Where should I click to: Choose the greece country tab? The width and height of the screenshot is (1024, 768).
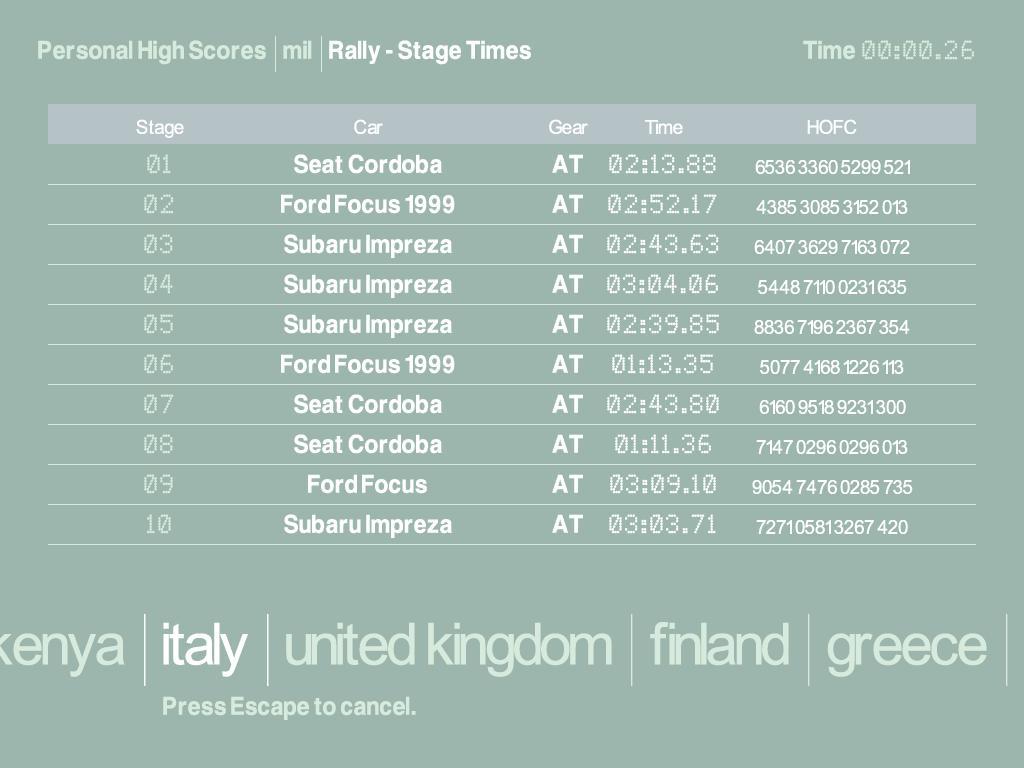coord(906,646)
